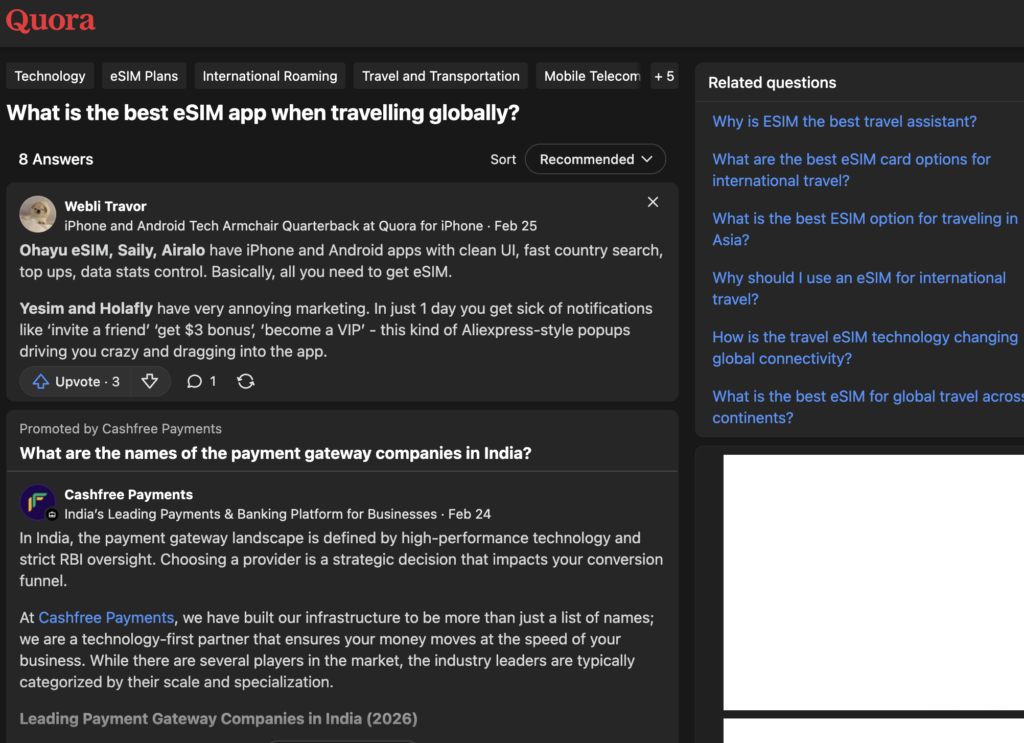
Task: Open 'What are the best eSIM card options' question
Action: (x=852, y=170)
